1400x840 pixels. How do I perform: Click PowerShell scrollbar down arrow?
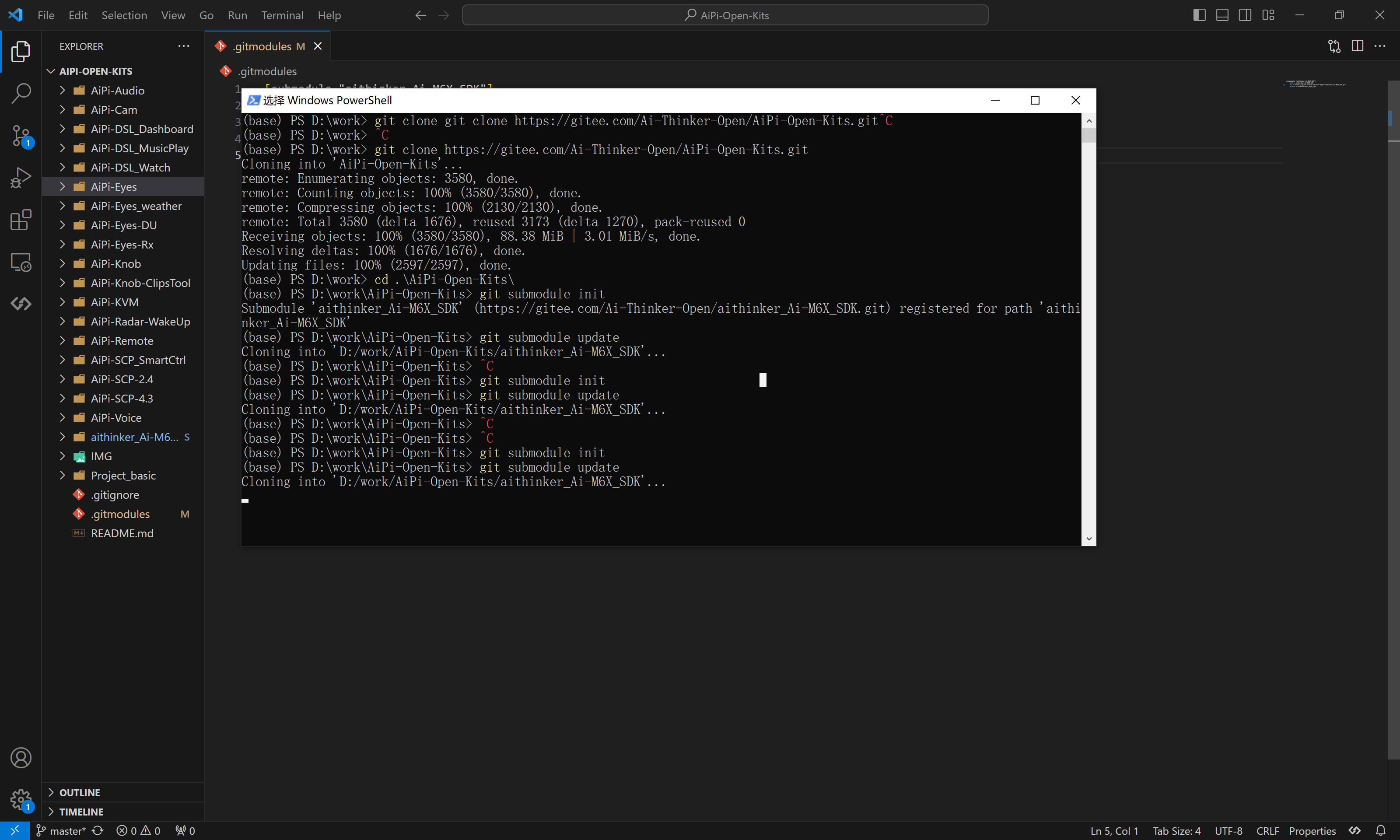coord(1089,539)
